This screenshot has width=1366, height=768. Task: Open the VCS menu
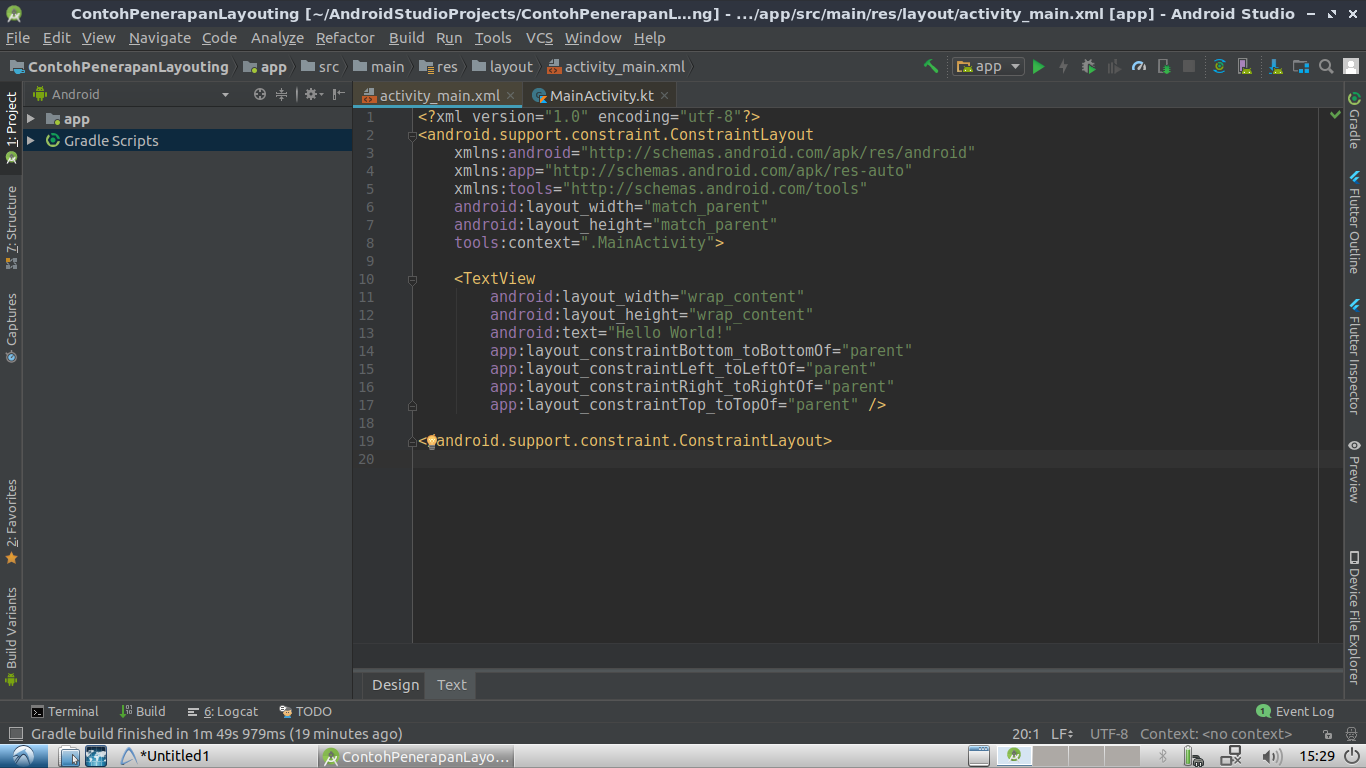539,38
